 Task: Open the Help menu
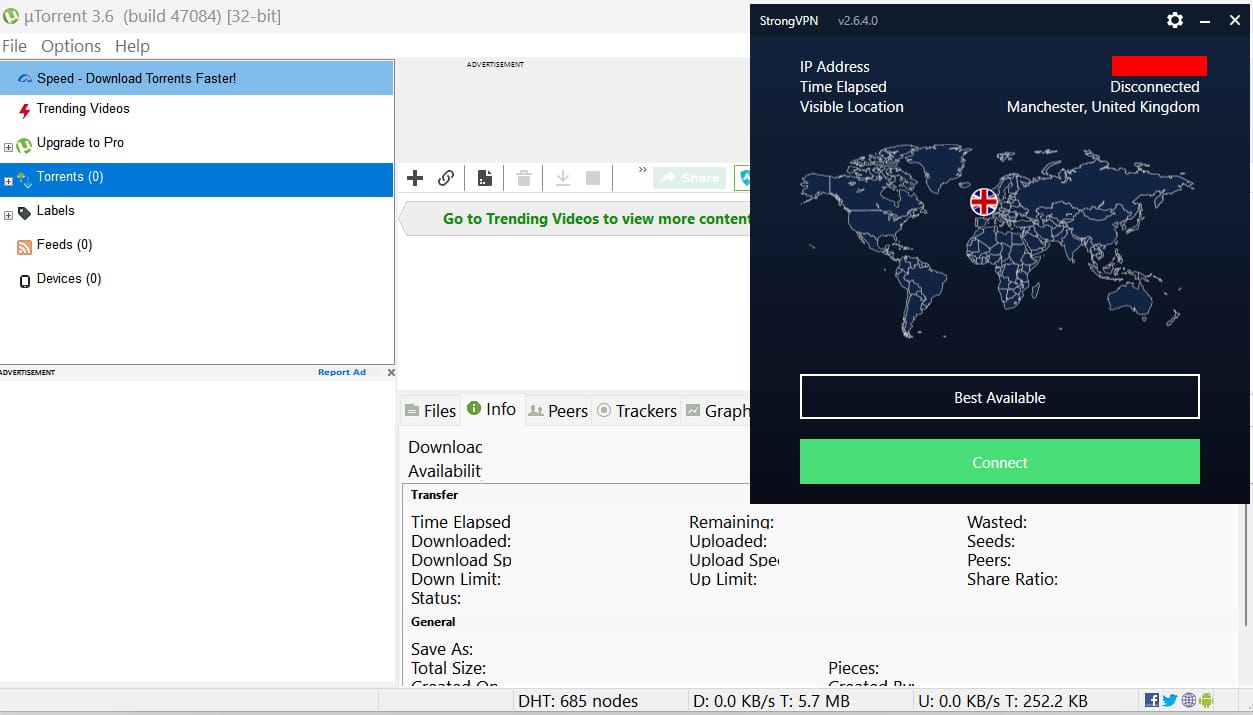click(x=132, y=46)
